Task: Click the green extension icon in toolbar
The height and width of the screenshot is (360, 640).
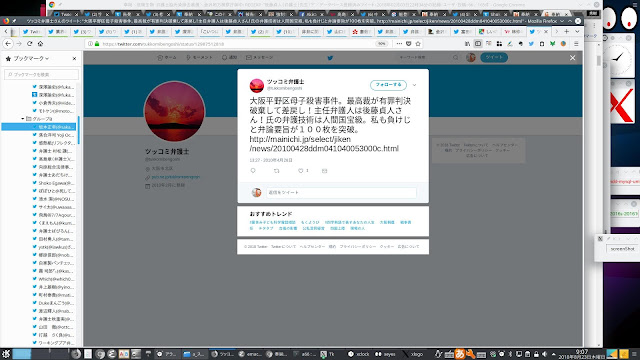Action: (x=552, y=44)
